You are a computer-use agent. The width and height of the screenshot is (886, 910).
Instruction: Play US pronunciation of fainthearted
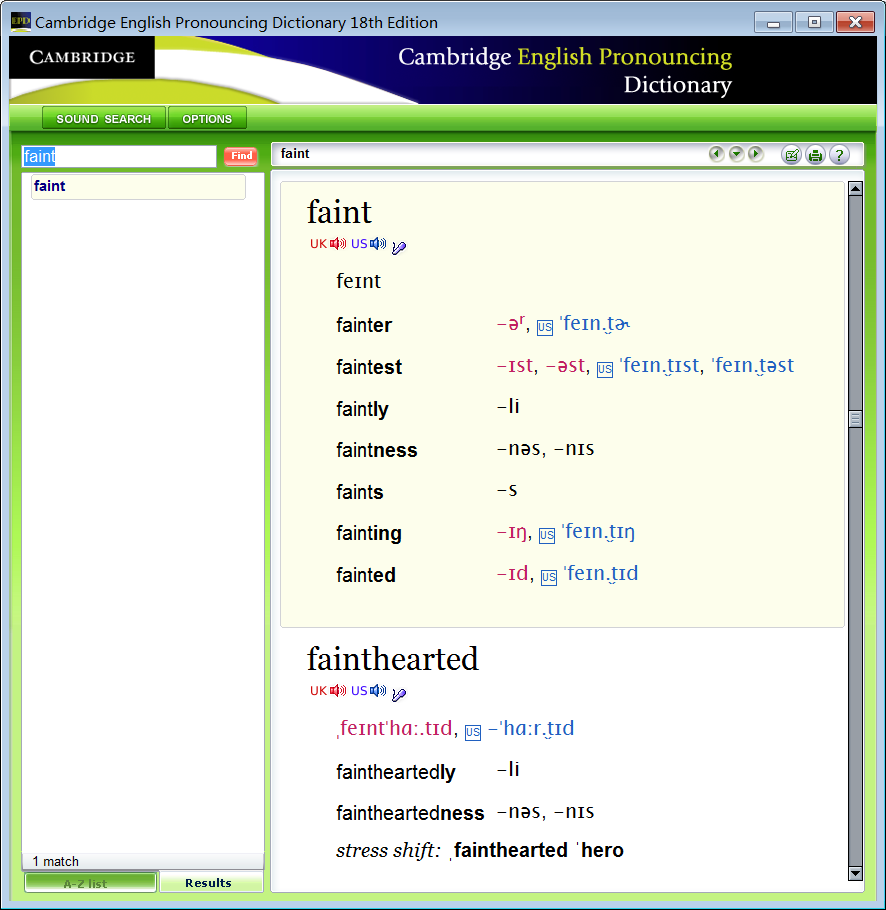pos(378,691)
